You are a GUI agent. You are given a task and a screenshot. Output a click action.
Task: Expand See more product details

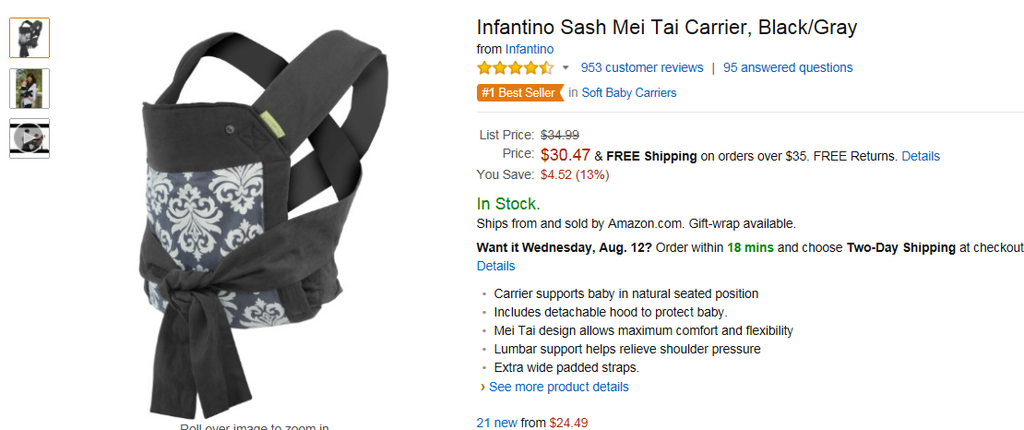(x=559, y=387)
